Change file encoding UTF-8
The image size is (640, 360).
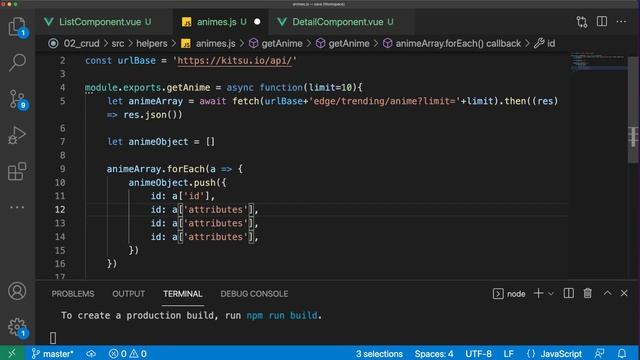pyautogui.click(x=478, y=353)
